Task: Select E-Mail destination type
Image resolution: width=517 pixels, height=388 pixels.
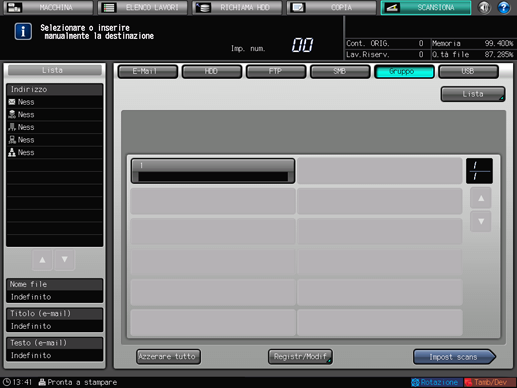Action: (148, 71)
